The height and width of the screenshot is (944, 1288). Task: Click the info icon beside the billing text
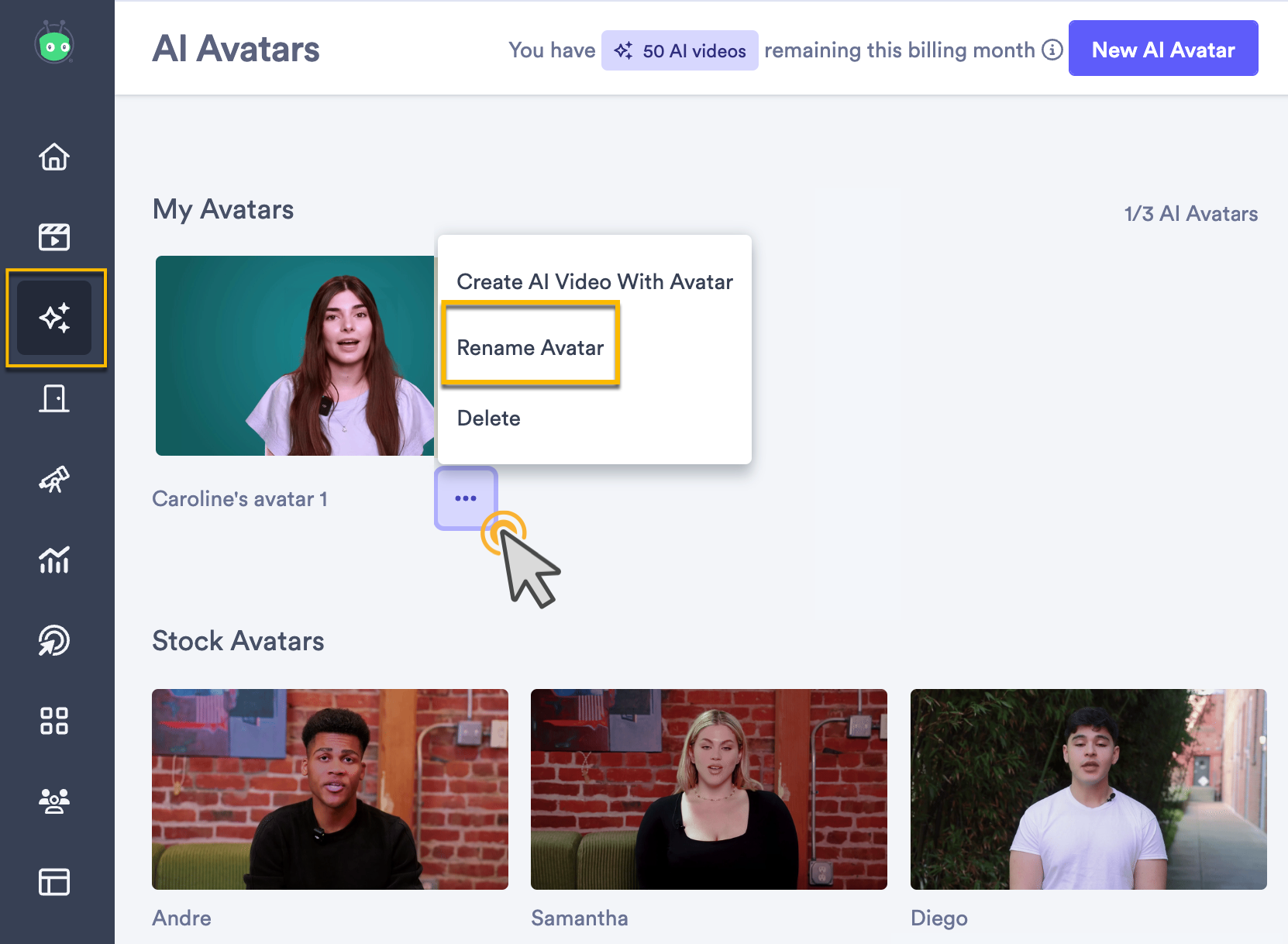(x=1052, y=50)
